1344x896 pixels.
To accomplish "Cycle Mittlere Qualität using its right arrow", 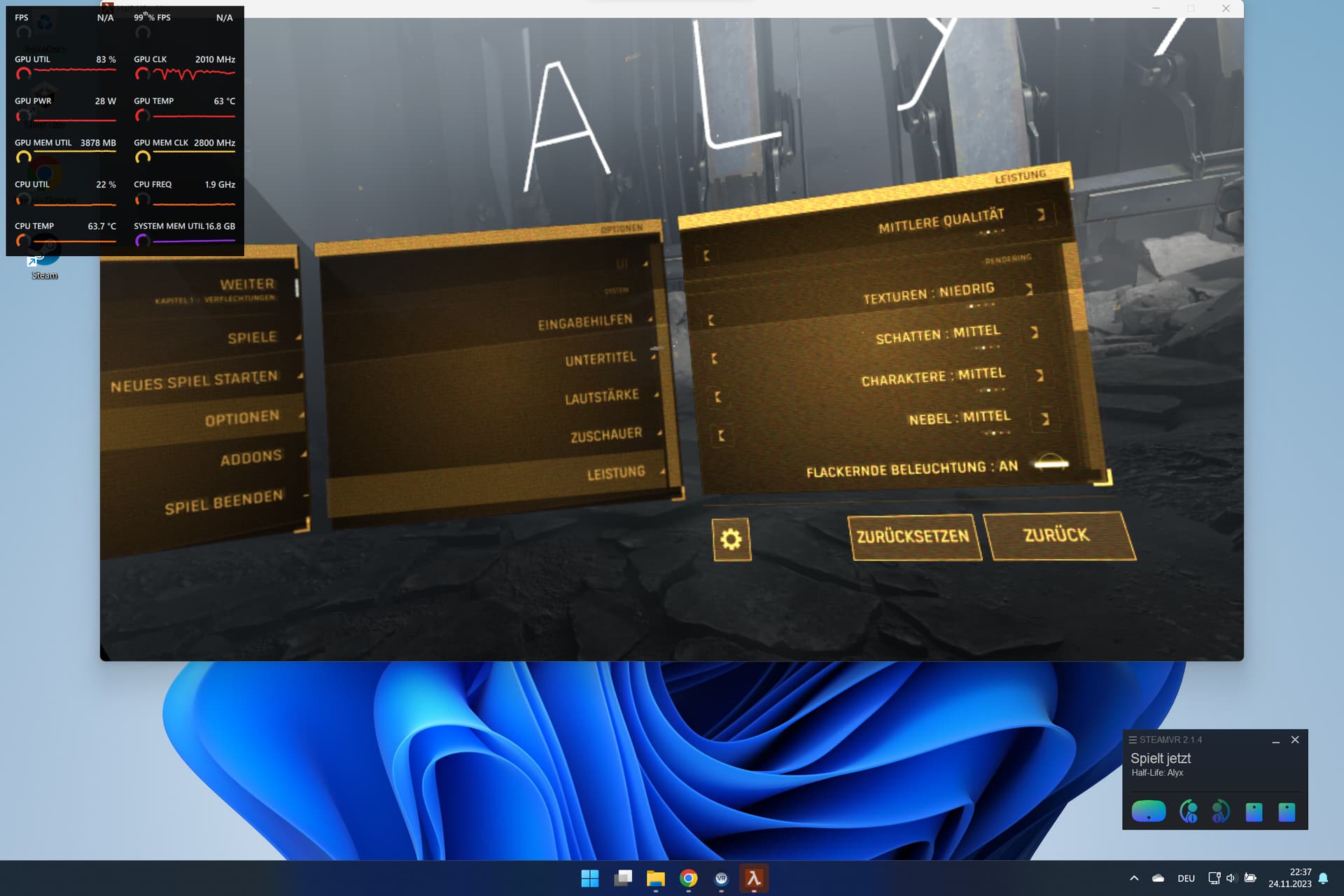I will pyautogui.click(x=1042, y=215).
